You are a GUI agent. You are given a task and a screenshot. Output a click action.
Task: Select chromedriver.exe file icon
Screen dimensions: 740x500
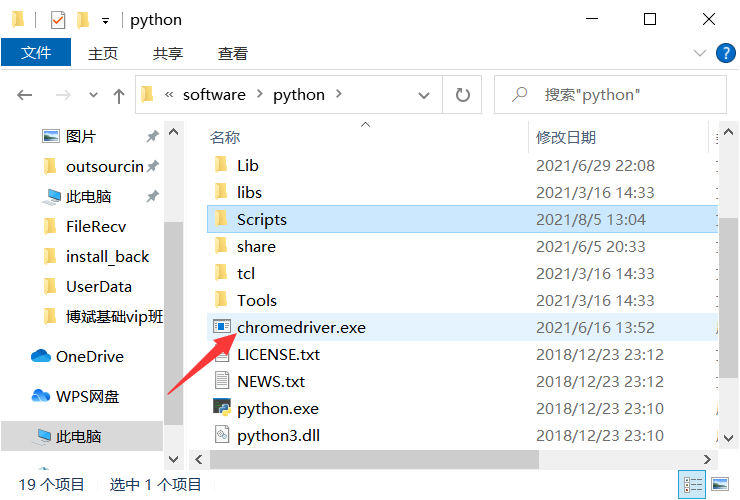(221, 326)
